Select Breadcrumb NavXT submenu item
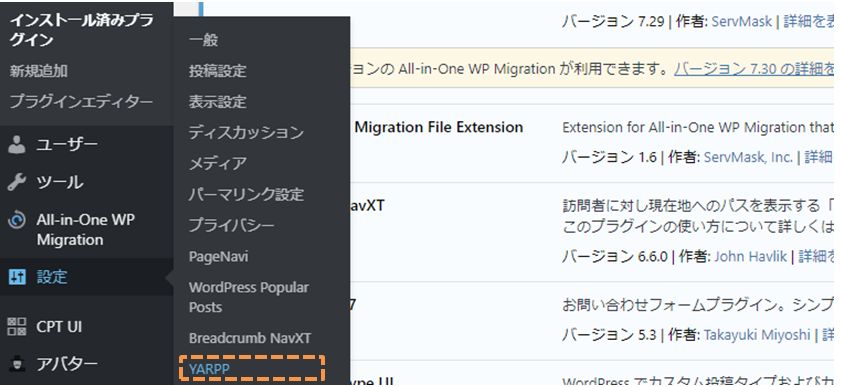Viewport: 841px width, 387px height. [250, 338]
